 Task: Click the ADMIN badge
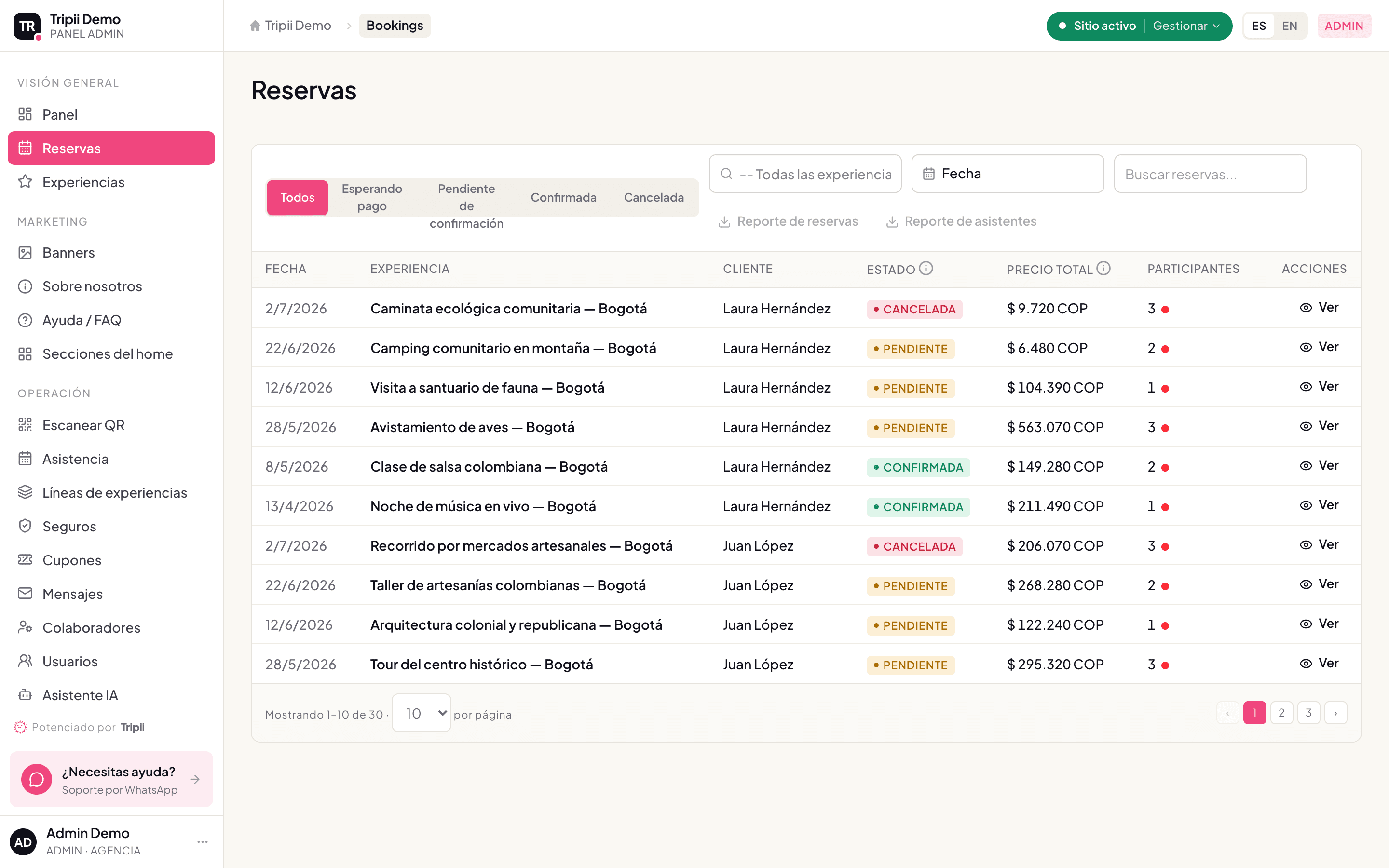click(1344, 26)
